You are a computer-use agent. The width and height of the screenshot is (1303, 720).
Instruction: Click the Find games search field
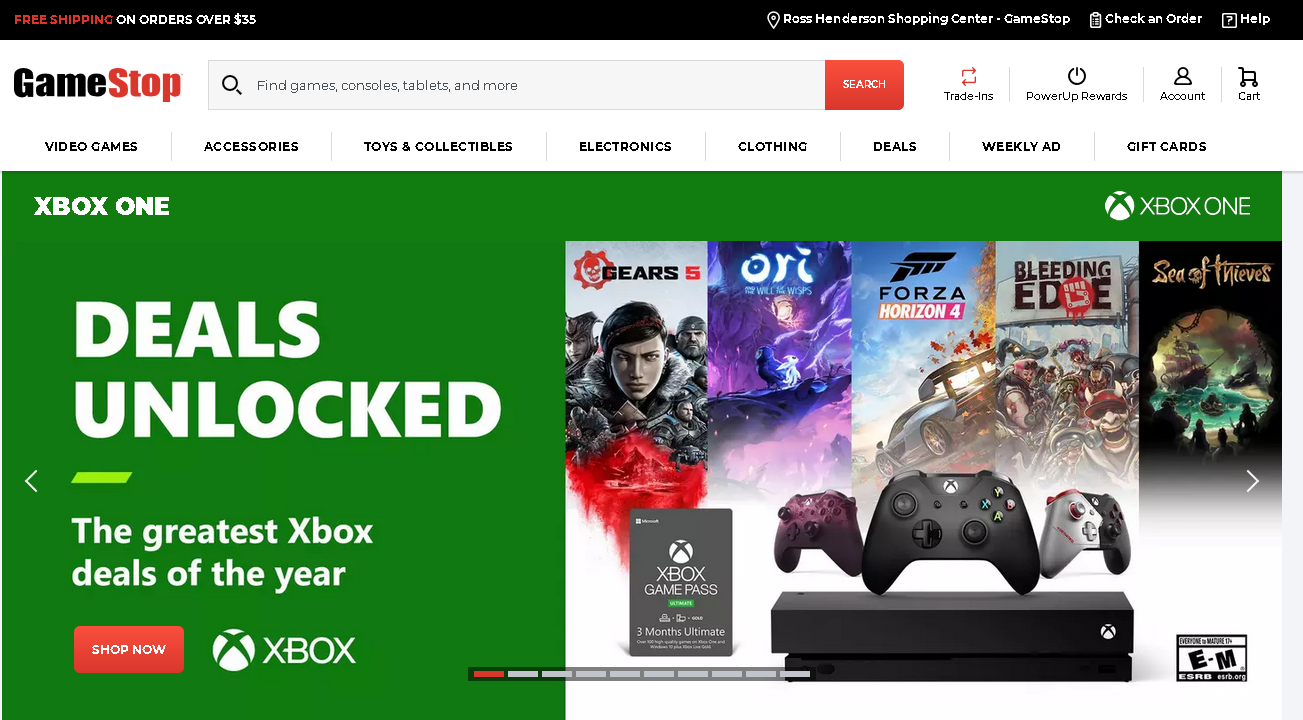tap(535, 85)
